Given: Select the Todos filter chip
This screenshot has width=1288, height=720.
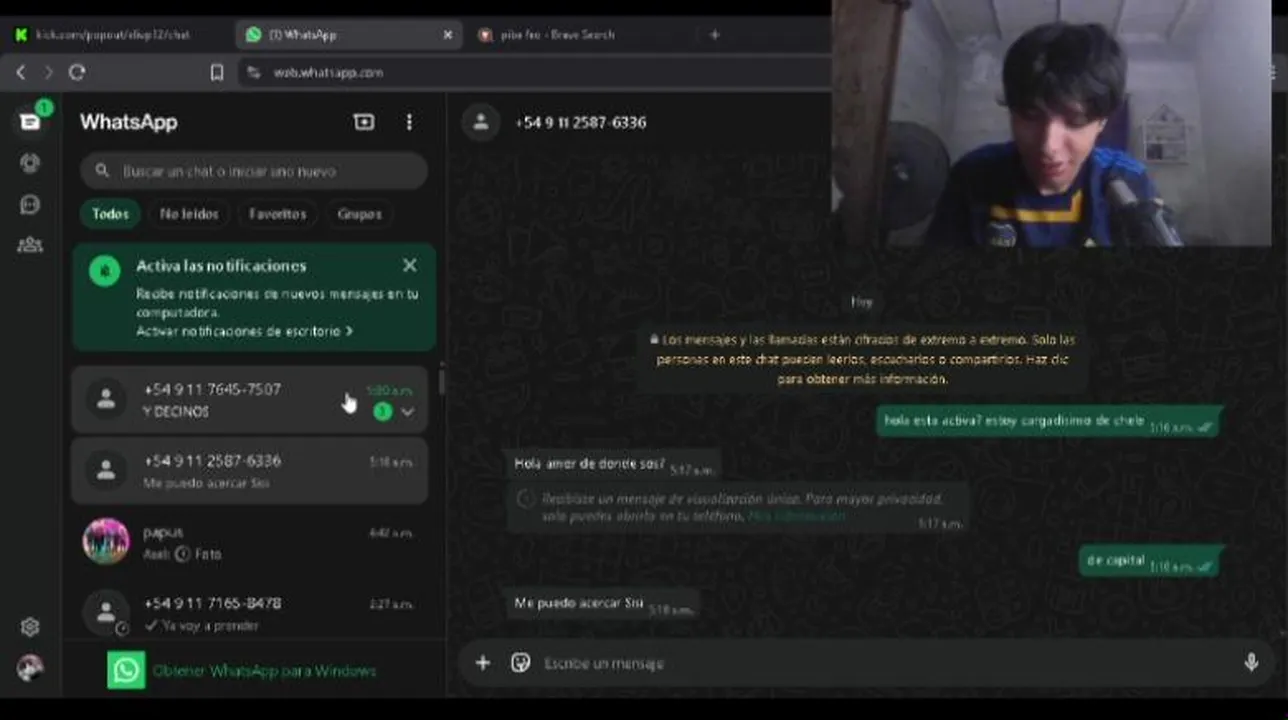Looking at the screenshot, I should tap(110, 214).
